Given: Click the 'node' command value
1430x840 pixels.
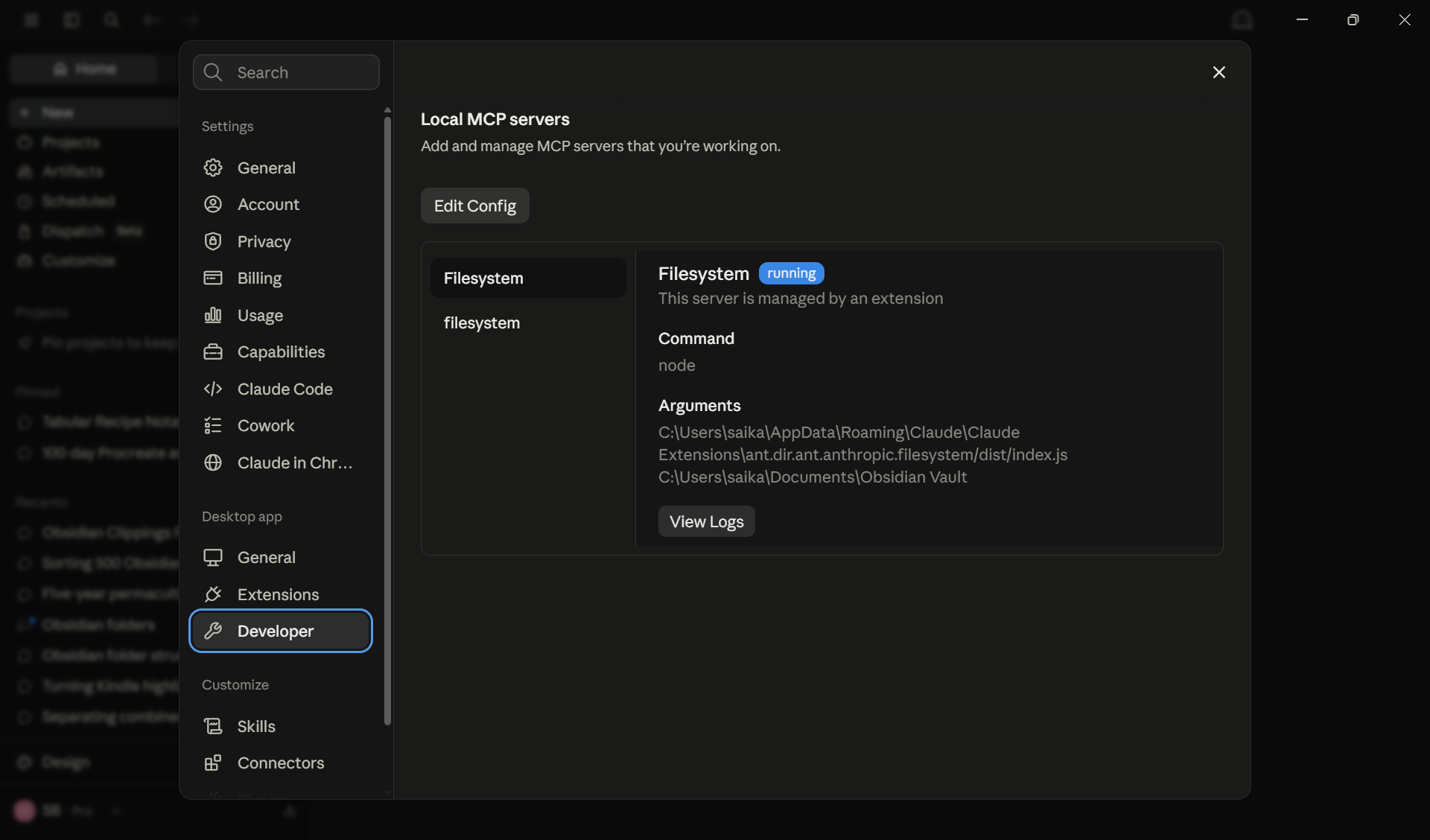Looking at the screenshot, I should tap(677, 365).
